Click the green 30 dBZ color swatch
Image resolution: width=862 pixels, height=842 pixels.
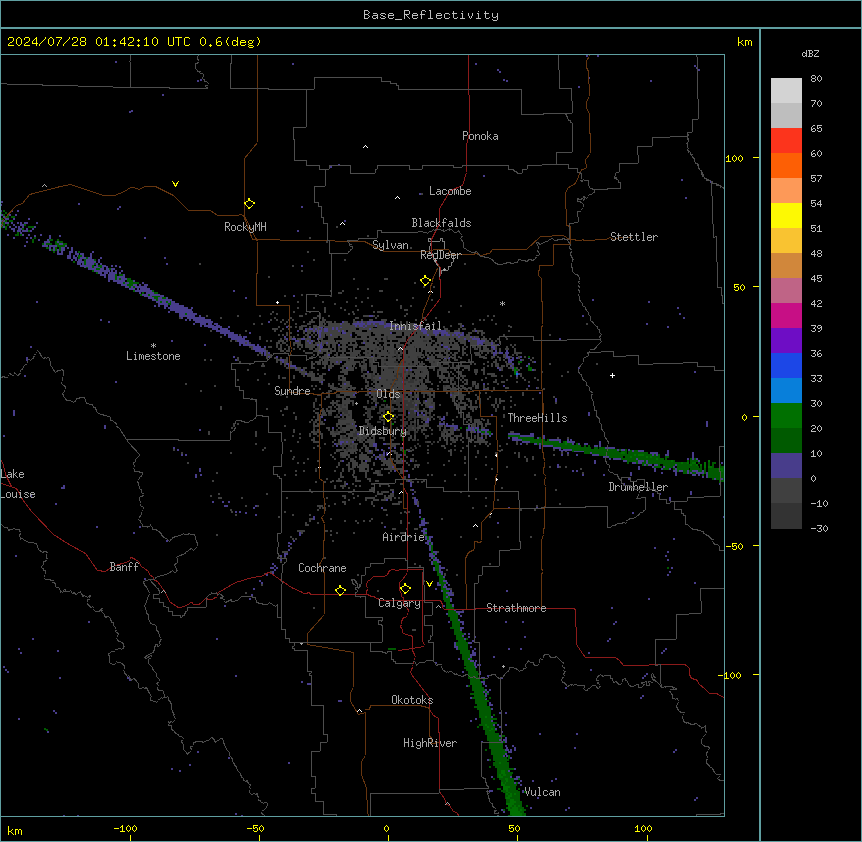click(x=786, y=416)
